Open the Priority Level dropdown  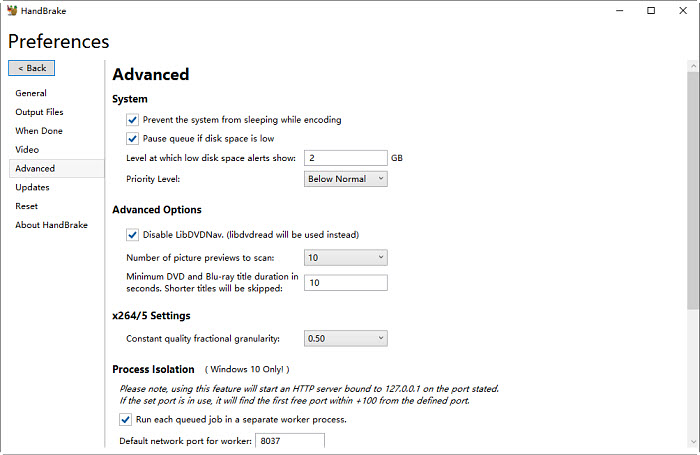346,179
